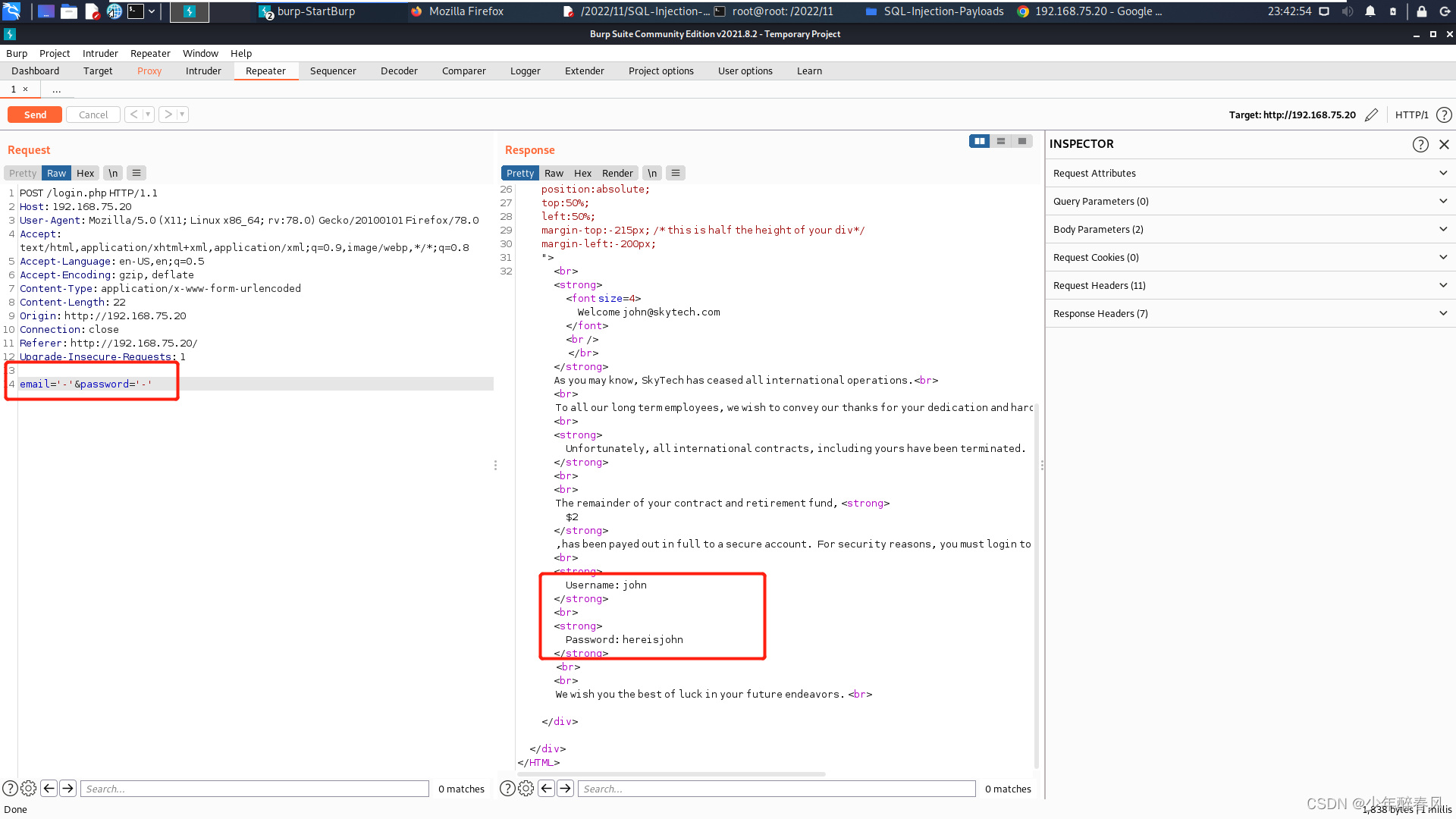Open the Extender tab

(x=584, y=71)
